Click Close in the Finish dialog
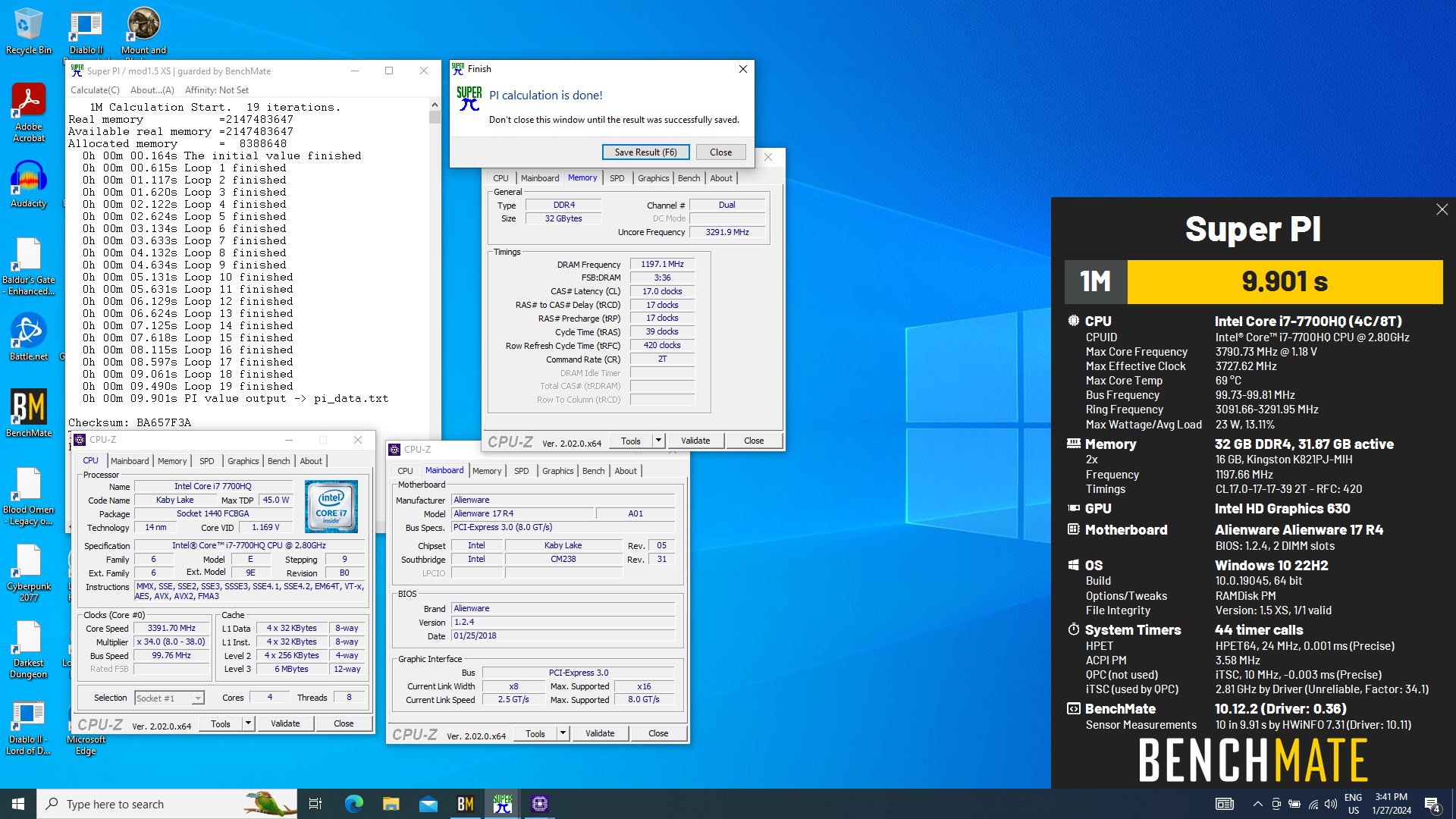This screenshot has height=819, width=1456. click(720, 152)
